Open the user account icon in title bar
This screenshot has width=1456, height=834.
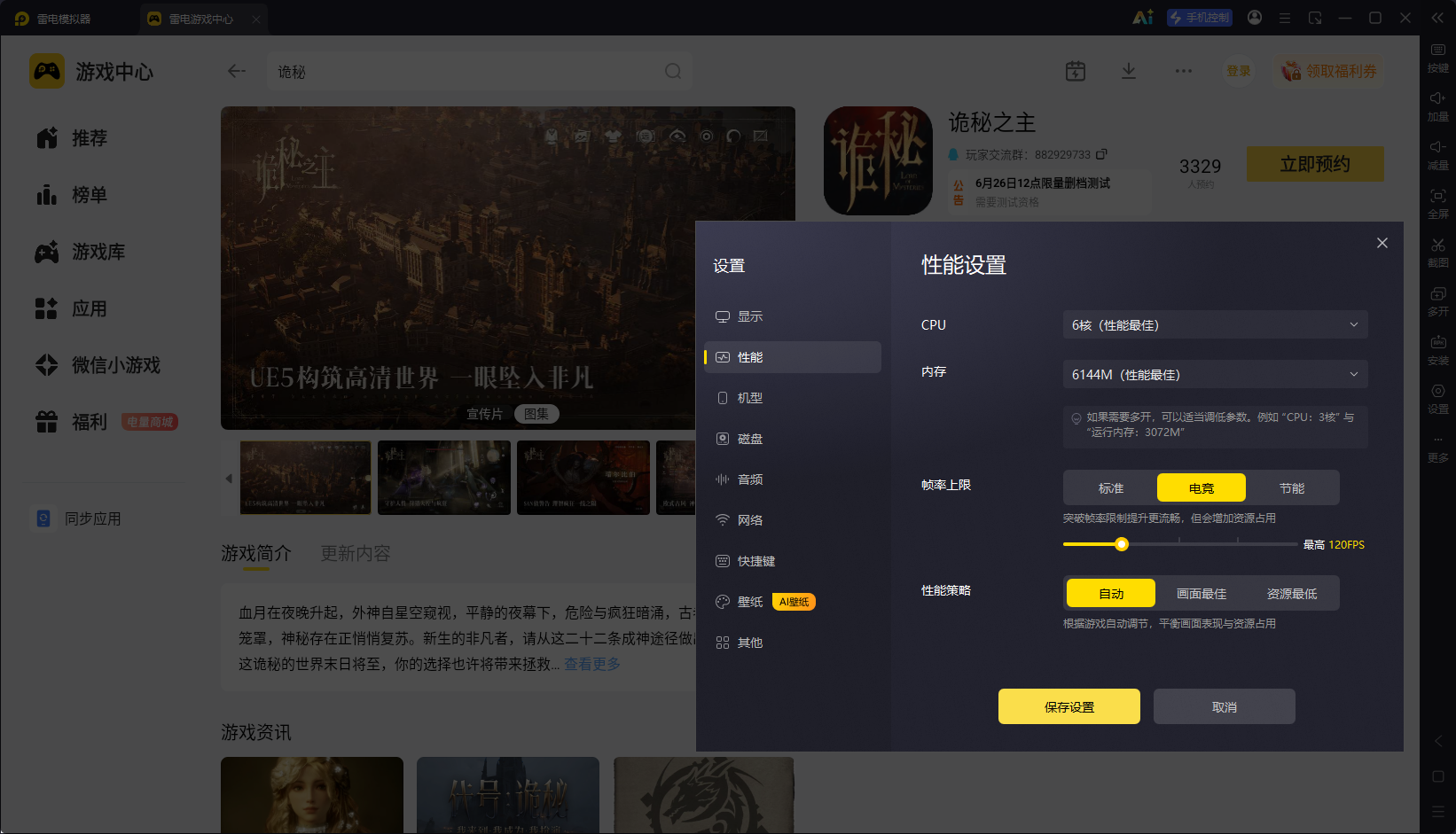(1255, 18)
